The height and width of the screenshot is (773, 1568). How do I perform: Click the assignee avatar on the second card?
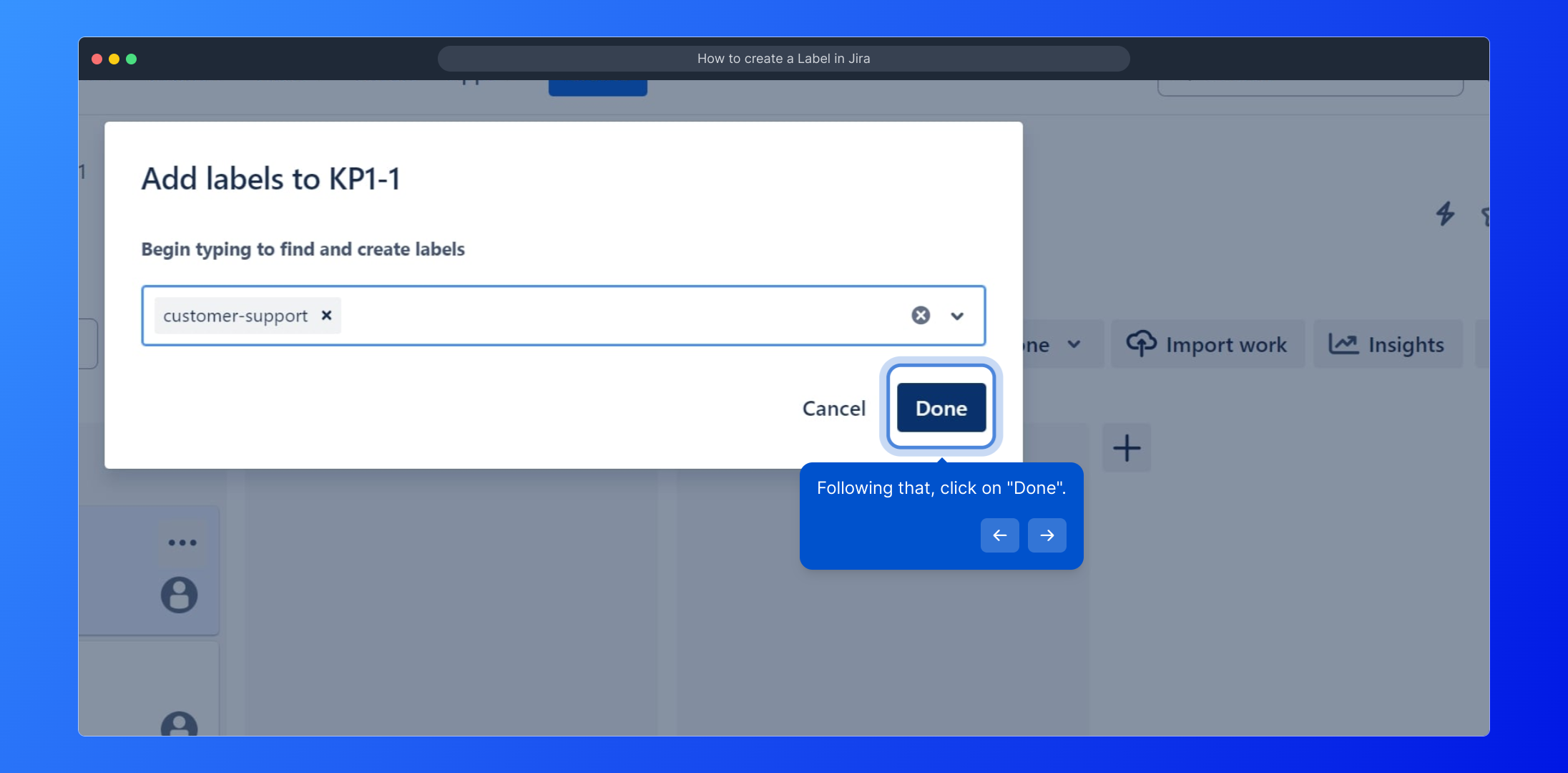pyautogui.click(x=179, y=724)
